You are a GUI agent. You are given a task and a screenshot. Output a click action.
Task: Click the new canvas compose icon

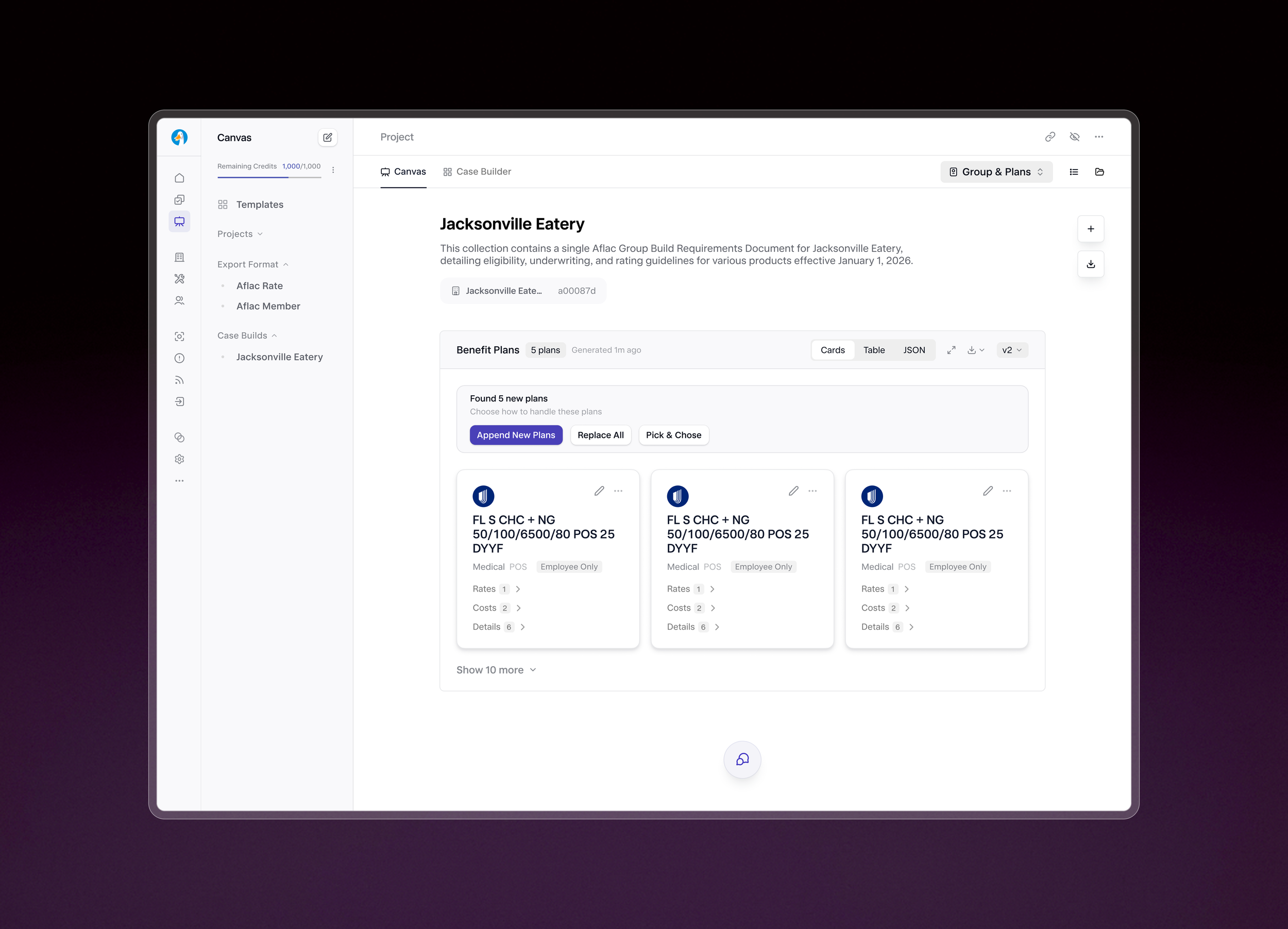click(328, 138)
